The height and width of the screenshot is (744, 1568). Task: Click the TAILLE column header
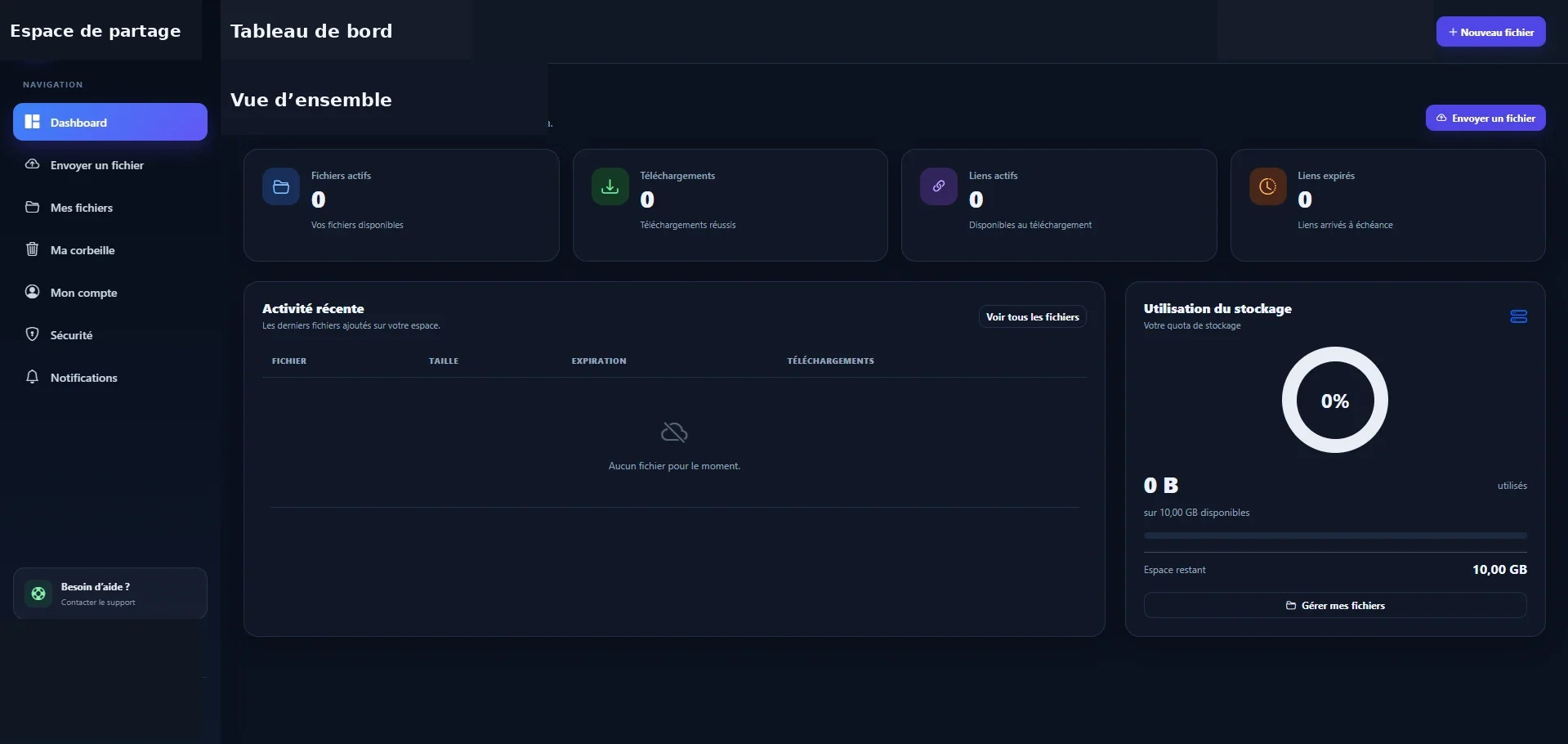(x=444, y=361)
